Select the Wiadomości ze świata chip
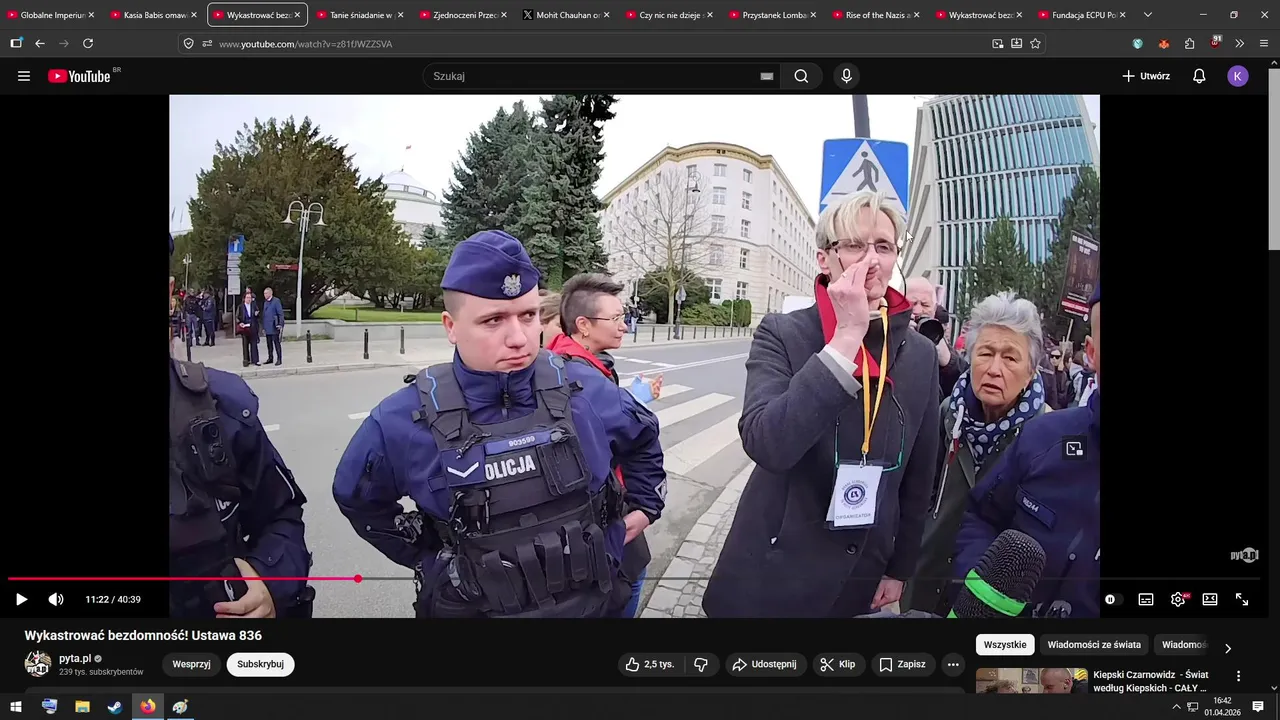The height and width of the screenshot is (720, 1280). click(1094, 645)
